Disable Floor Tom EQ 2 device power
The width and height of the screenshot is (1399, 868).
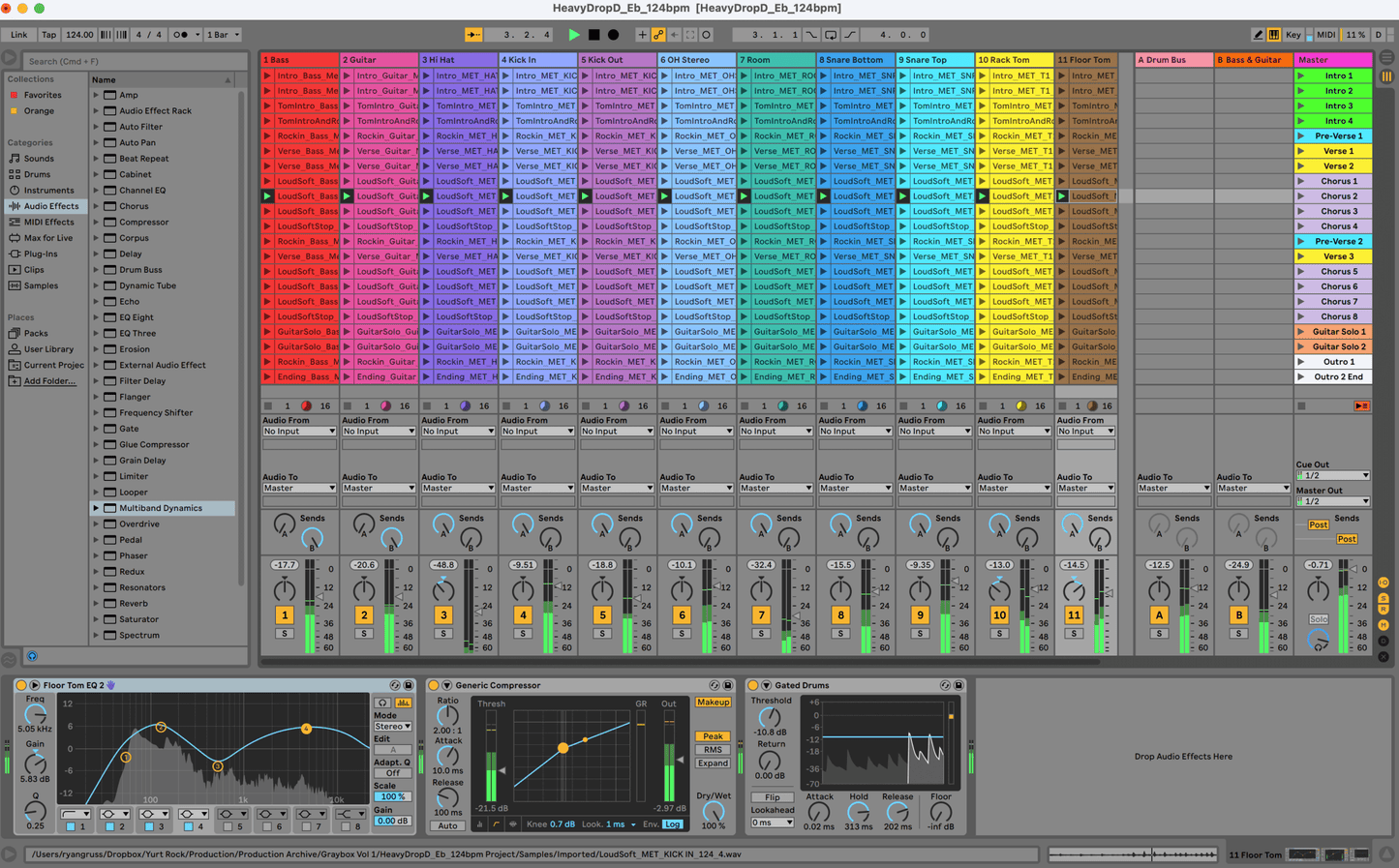pos(21,685)
